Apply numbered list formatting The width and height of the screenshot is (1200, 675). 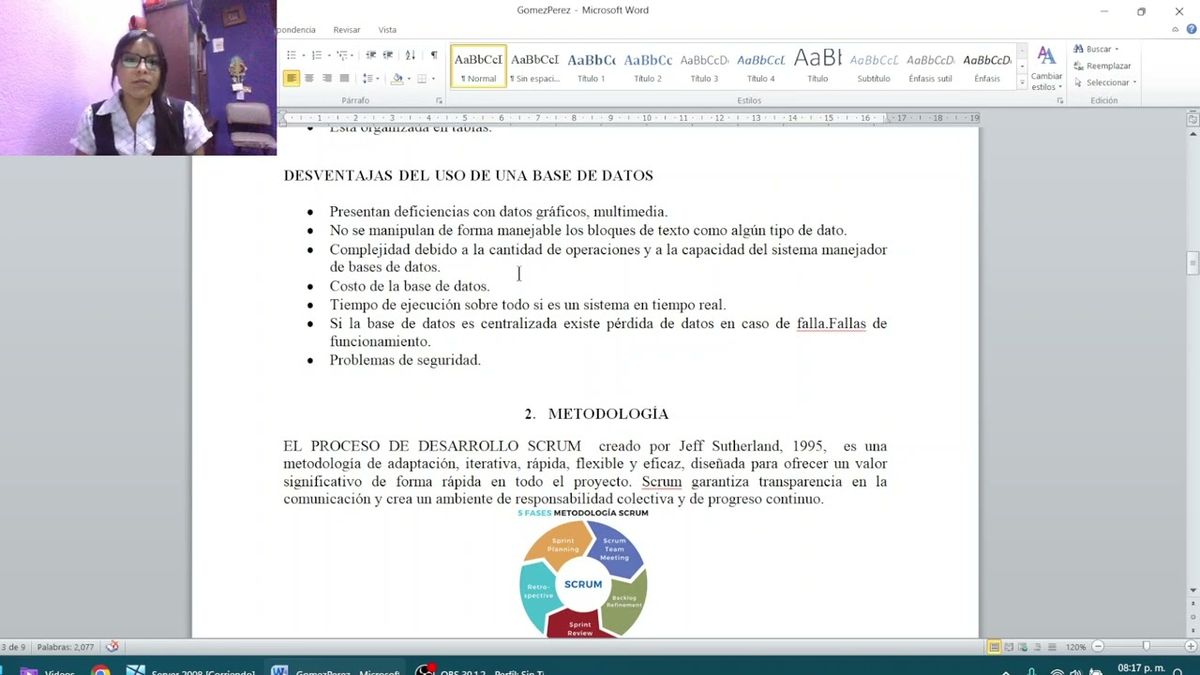(x=316, y=55)
